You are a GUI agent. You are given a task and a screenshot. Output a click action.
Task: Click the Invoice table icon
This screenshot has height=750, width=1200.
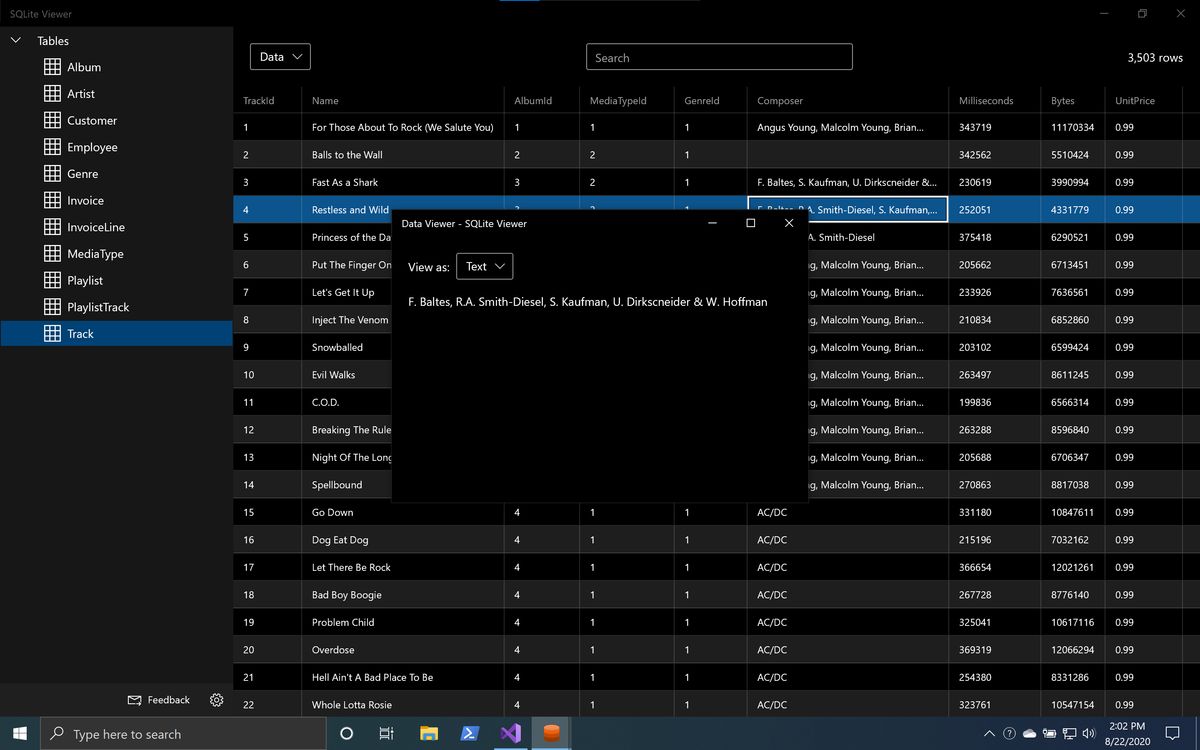pyautogui.click(x=52, y=200)
